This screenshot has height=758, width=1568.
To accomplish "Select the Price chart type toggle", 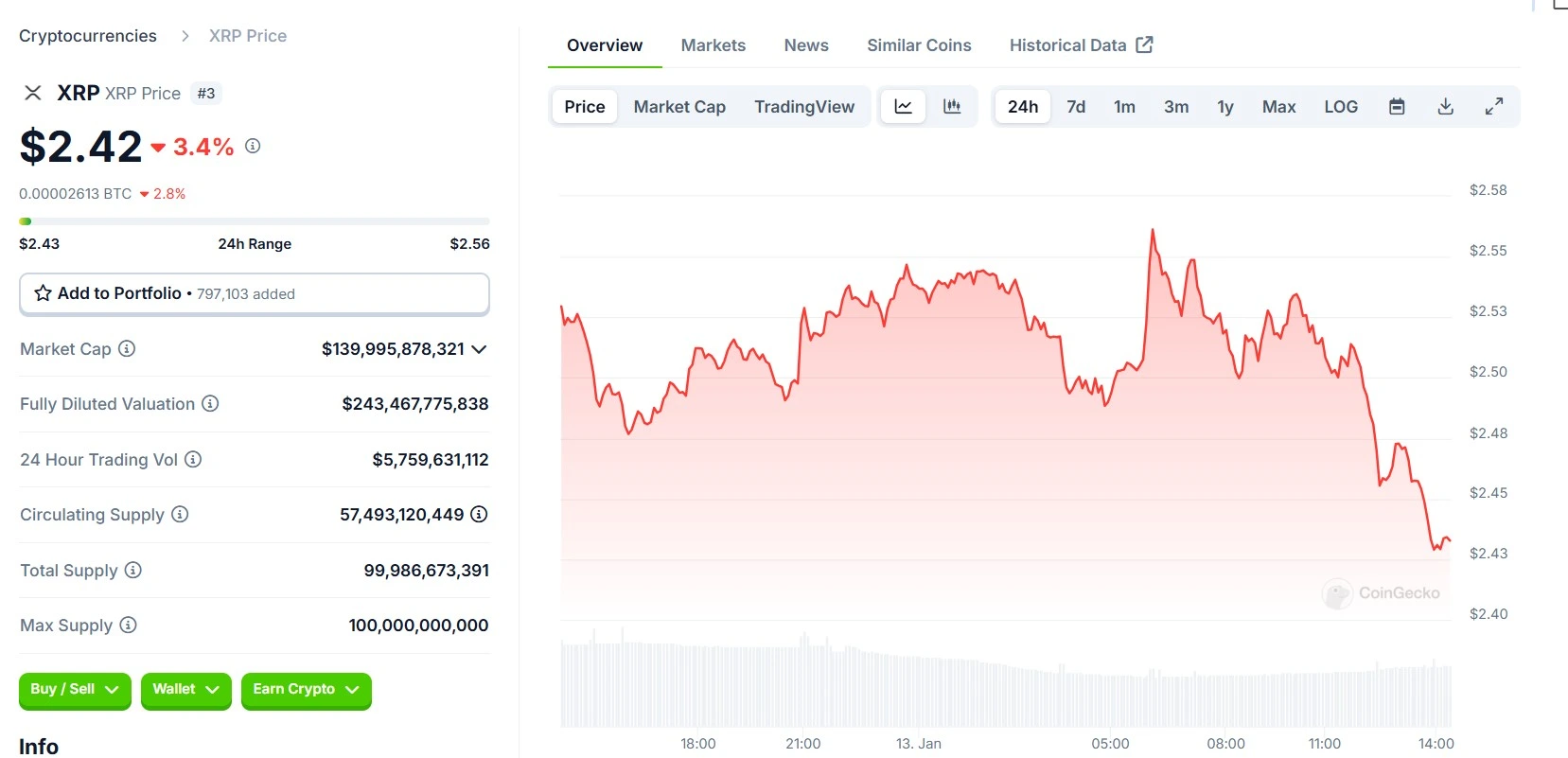I will click(585, 107).
